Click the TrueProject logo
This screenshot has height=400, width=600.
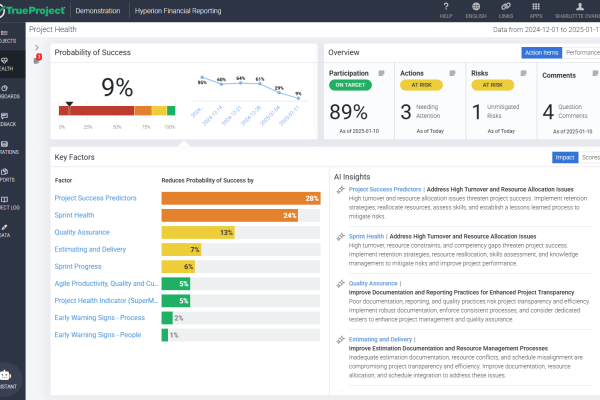32,10
